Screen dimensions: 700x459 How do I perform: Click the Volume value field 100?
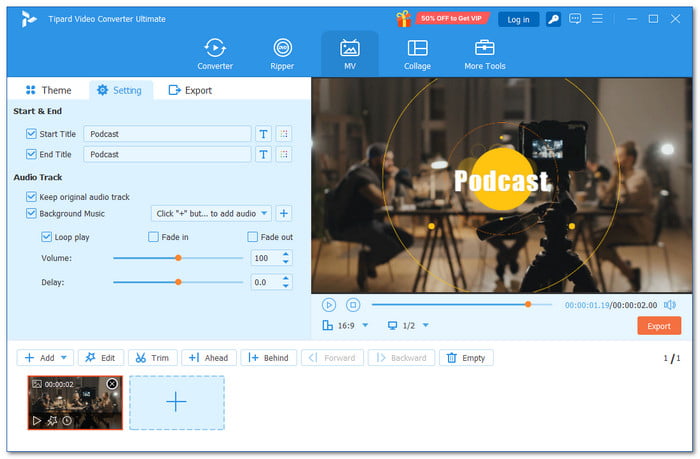coord(266,258)
